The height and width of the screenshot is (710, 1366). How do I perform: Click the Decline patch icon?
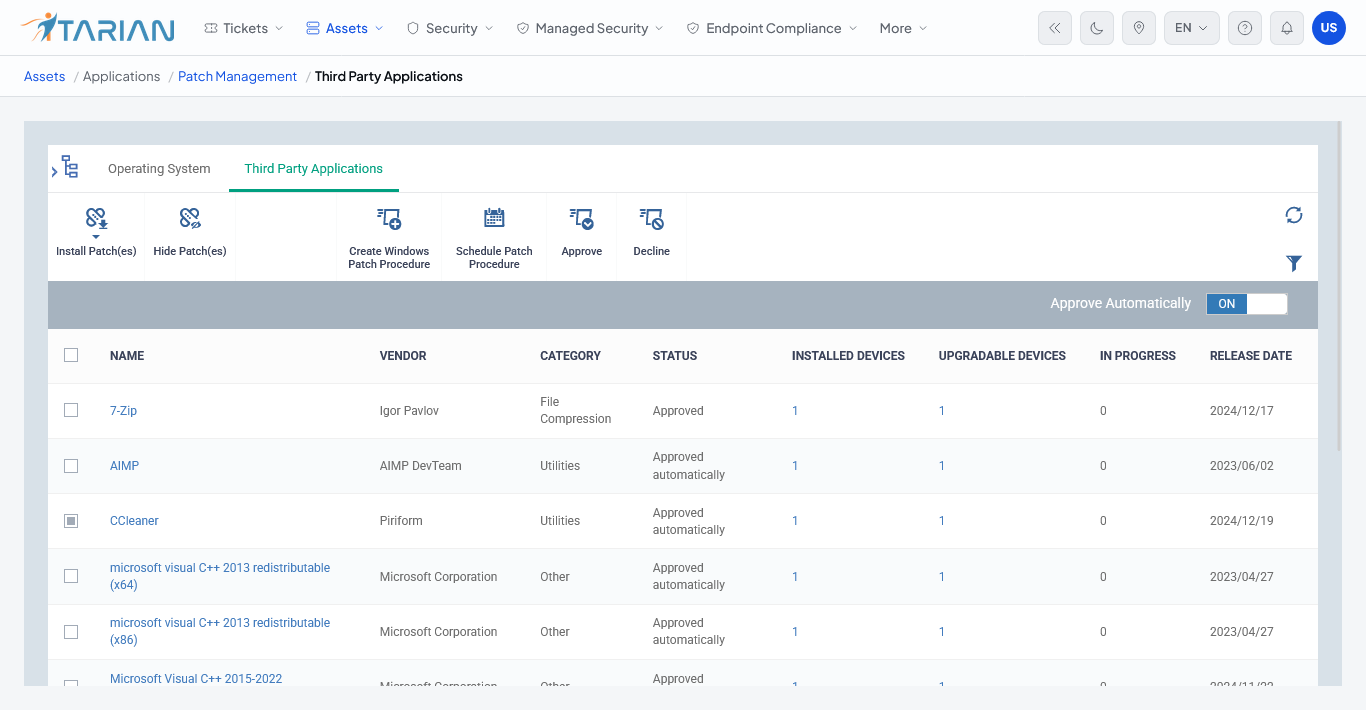coord(652,219)
